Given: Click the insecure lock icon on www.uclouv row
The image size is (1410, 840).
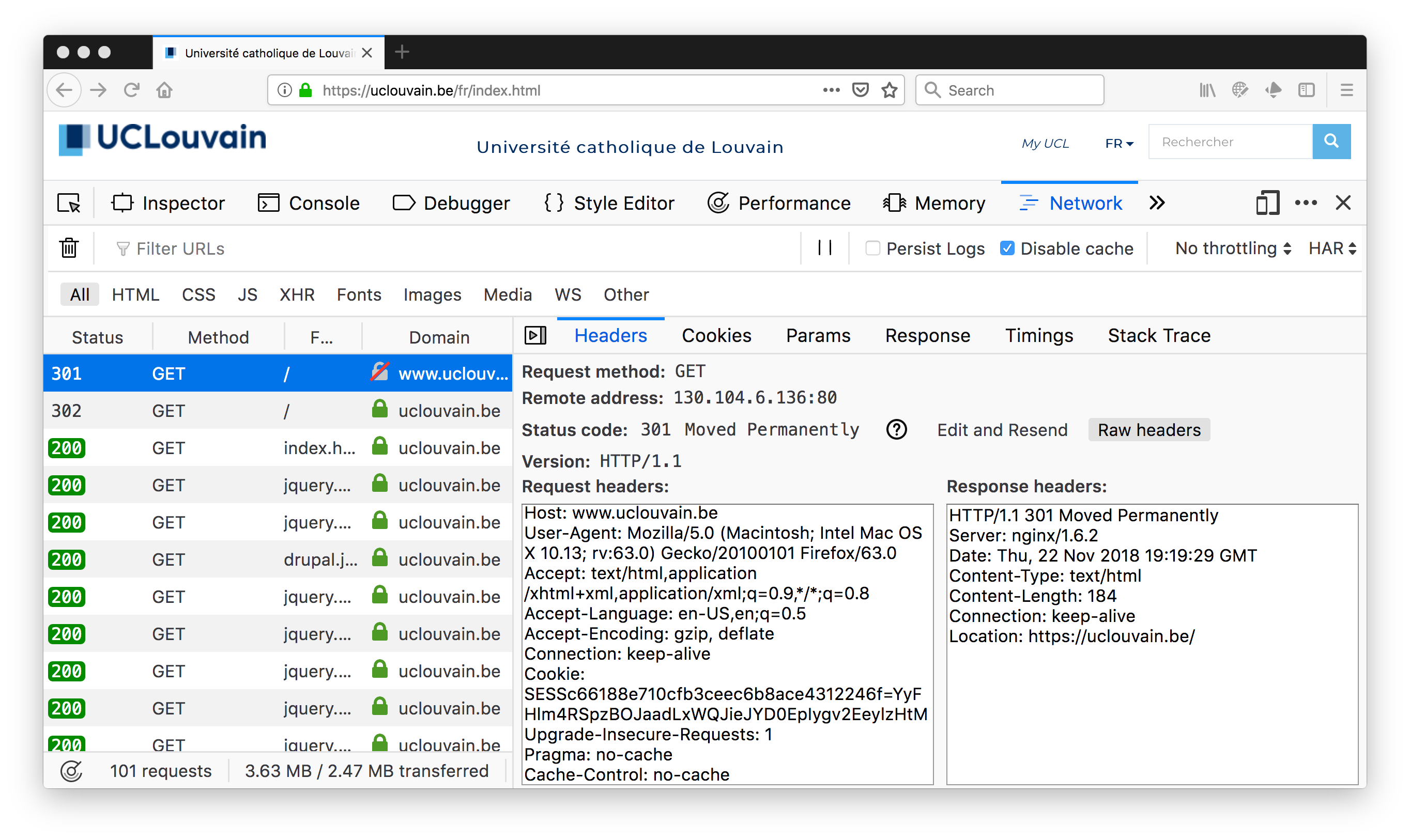Looking at the screenshot, I should click(379, 372).
